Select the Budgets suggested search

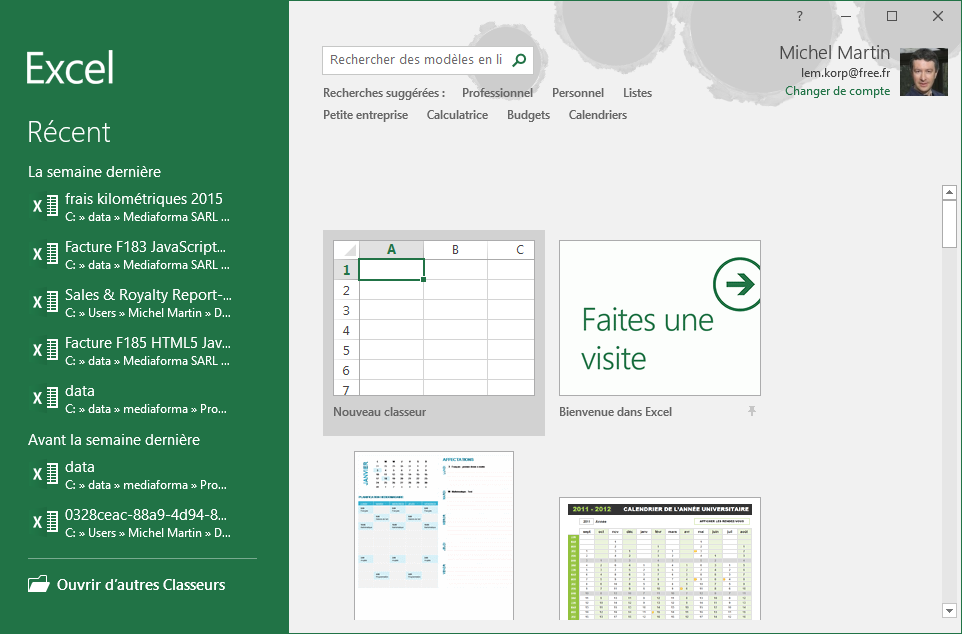coord(528,115)
